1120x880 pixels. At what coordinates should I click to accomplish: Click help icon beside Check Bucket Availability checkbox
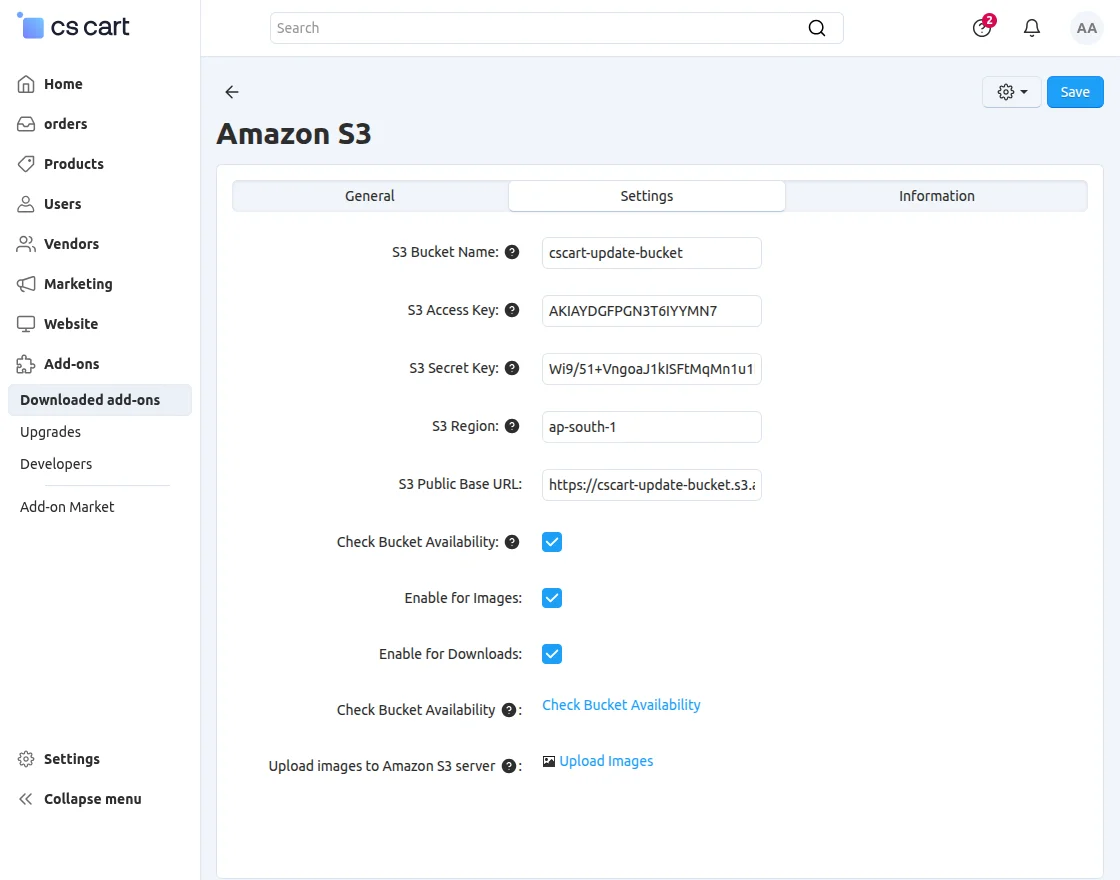tap(511, 542)
